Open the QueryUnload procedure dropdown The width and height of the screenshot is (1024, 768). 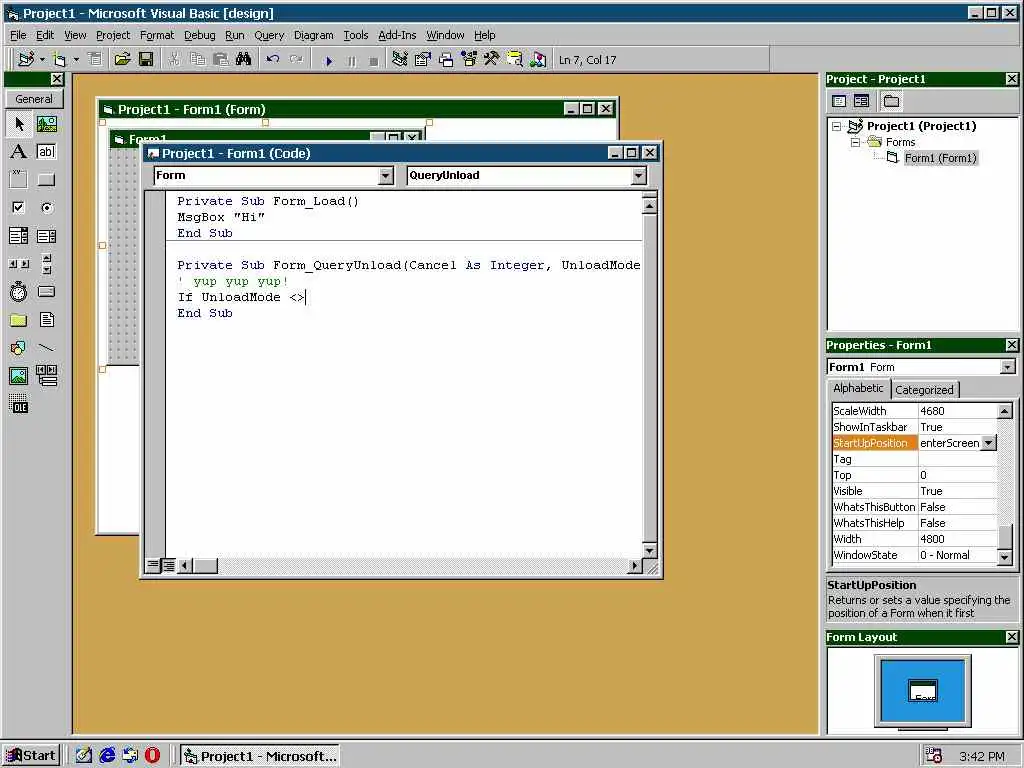pos(639,175)
